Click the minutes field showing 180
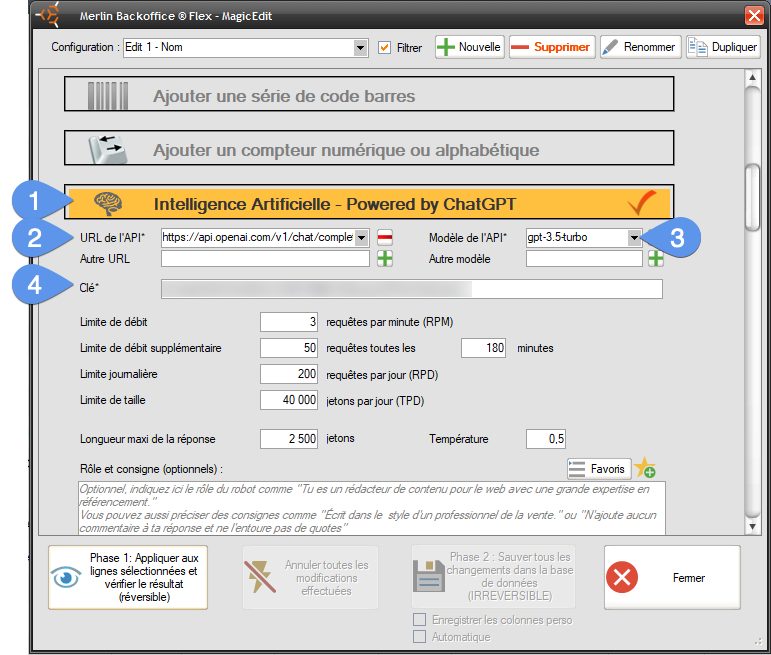The image size is (771, 655). [483, 348]
